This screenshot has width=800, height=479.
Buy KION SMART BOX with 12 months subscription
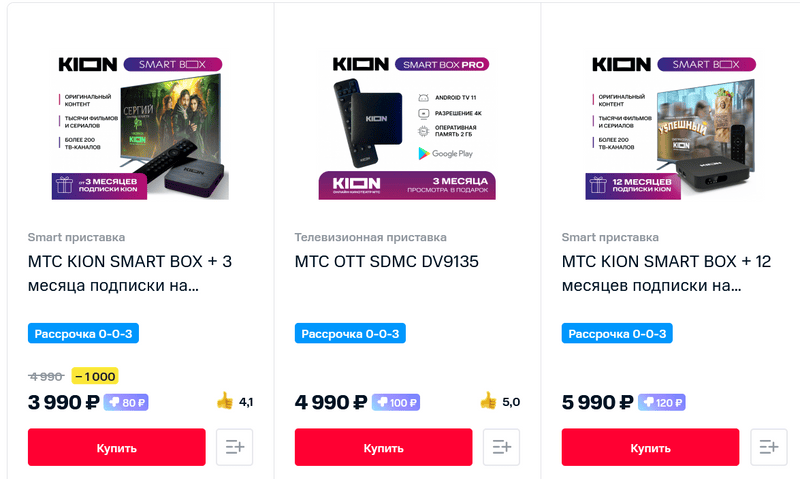pos(650,447)
